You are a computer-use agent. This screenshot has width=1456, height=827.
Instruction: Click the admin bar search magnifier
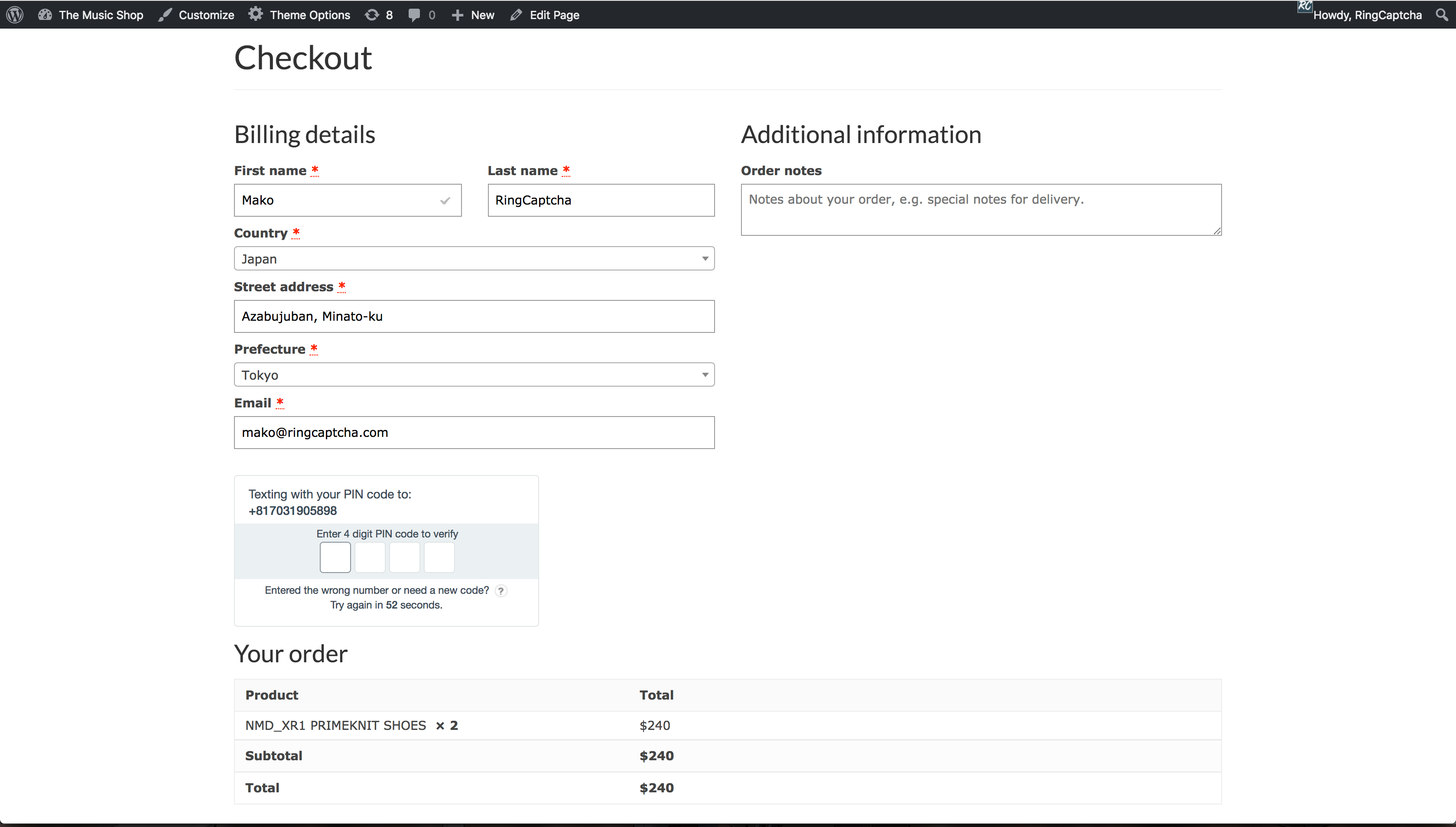point(1441,15)
